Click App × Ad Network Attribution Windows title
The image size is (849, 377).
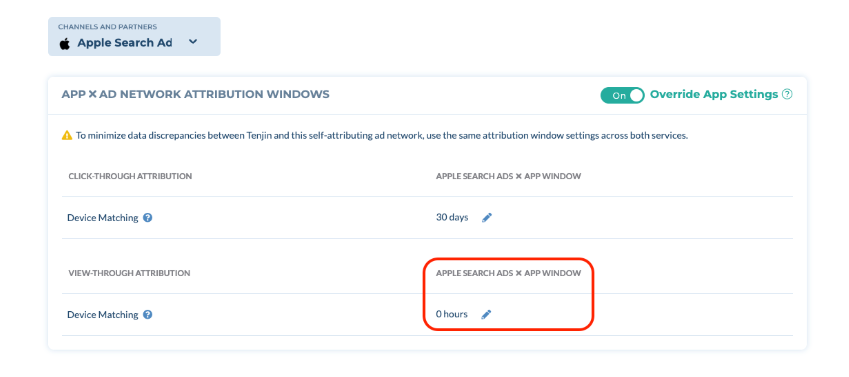pyautogui.click(x=195, y=94)
